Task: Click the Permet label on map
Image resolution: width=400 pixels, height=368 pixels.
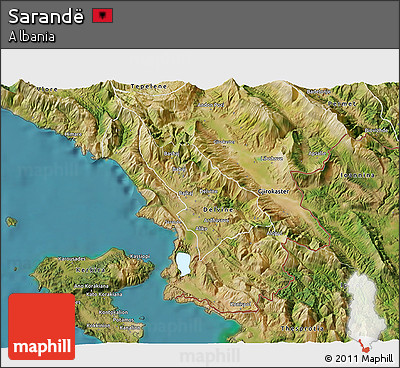Action: point(342,104)
